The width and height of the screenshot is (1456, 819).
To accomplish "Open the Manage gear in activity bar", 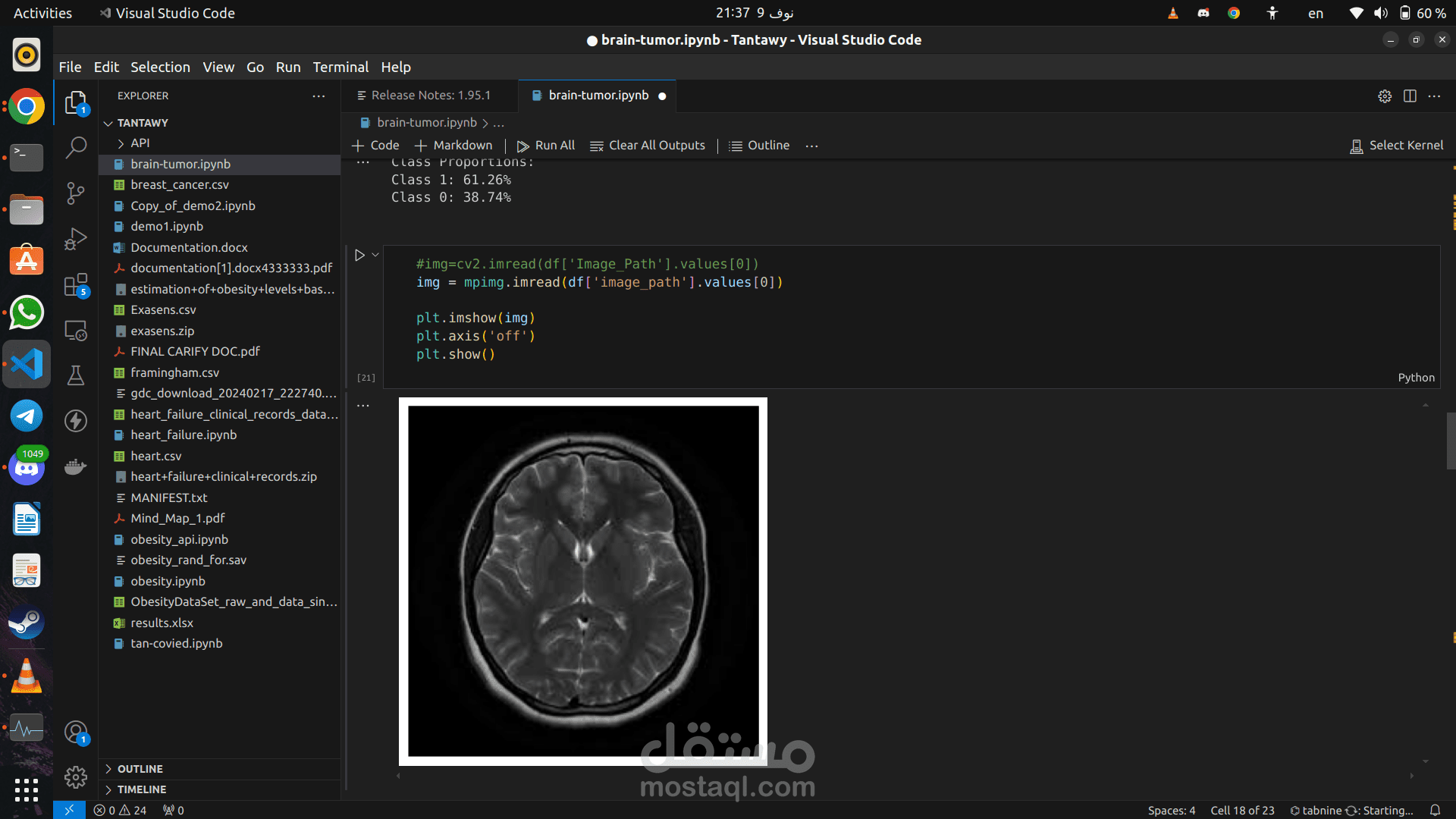I will point(76,777).
